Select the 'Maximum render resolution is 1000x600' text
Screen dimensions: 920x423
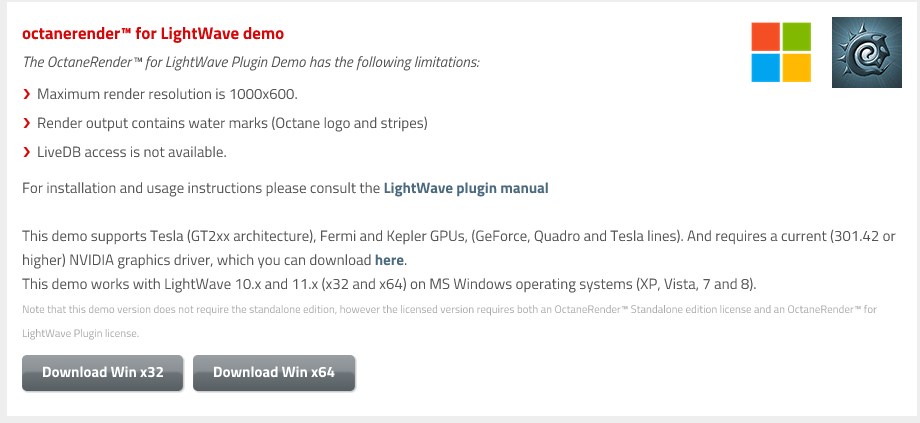(167, 94)
